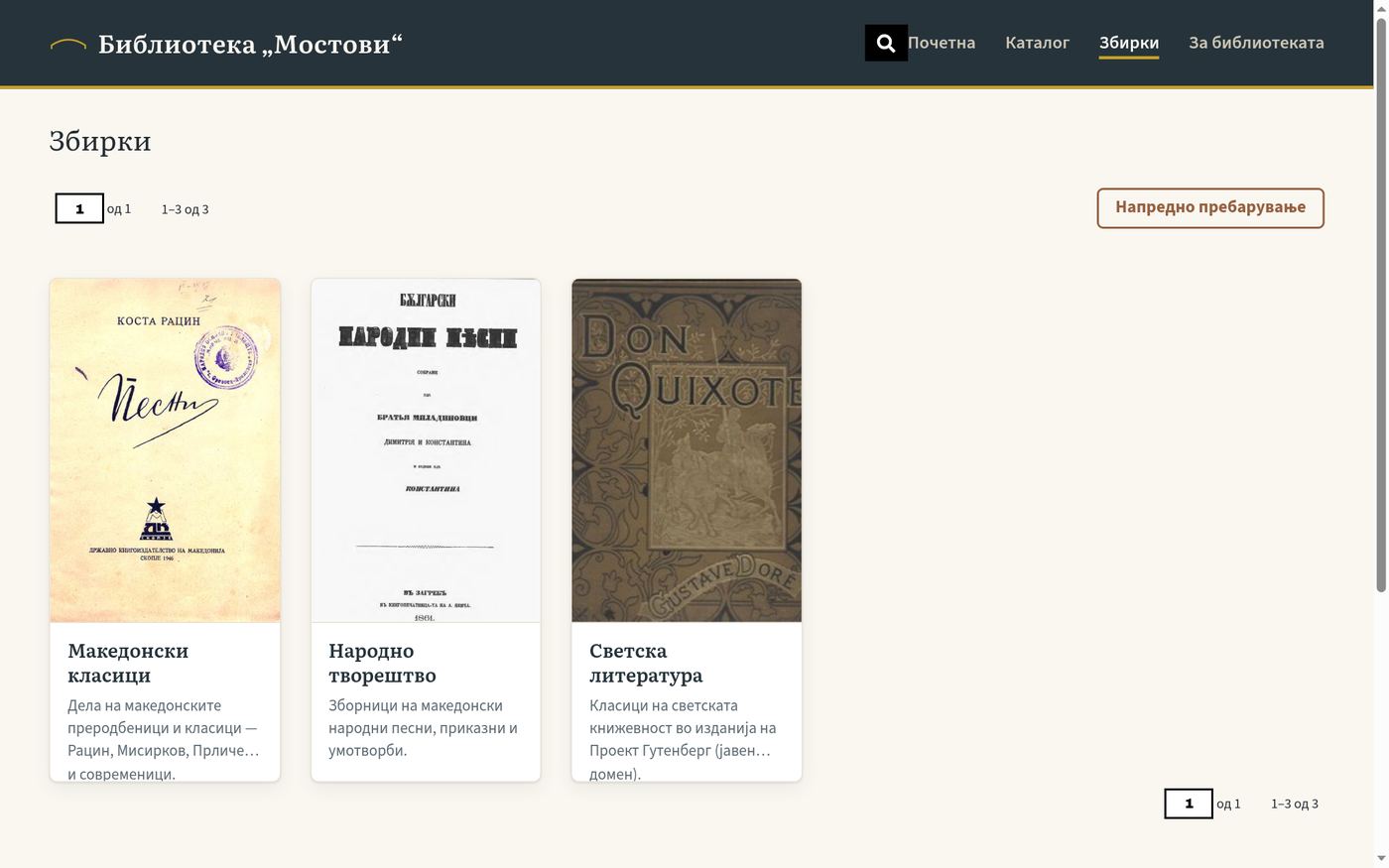1389x868 pixels.
Task: Click the Збирки page heading
Action: [100, 141]
